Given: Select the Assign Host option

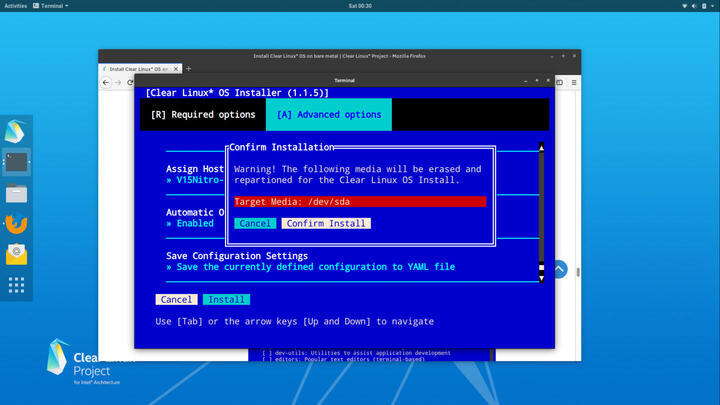Looking at the screenshot, I should click(x=195, y=169).
